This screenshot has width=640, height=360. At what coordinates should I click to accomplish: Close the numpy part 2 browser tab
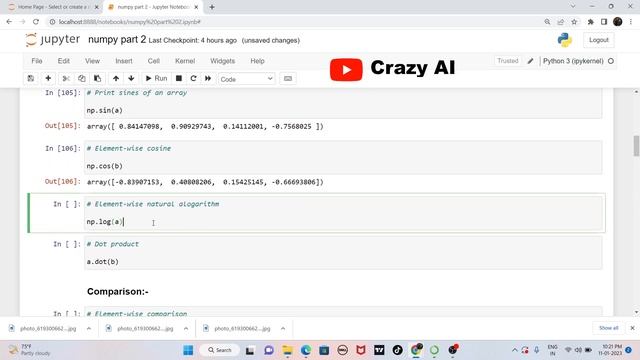pos(196,7)
